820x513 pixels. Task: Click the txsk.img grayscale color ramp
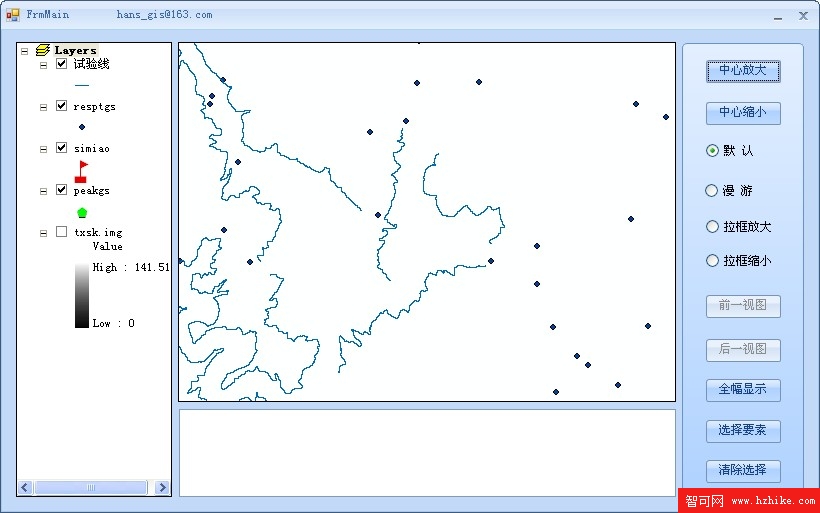tap(82, 295)
